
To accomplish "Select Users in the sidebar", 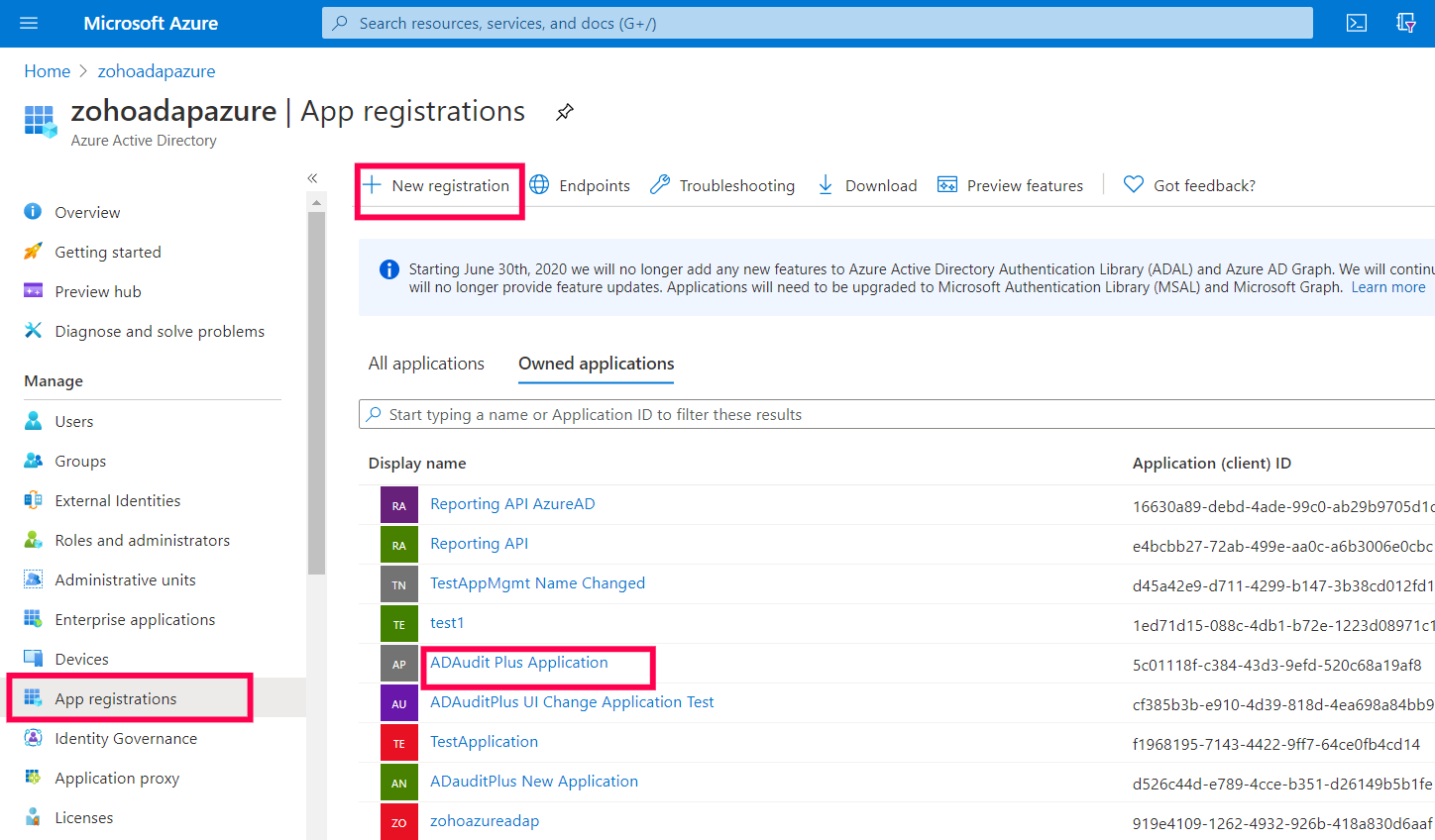I will pos(72,420).
